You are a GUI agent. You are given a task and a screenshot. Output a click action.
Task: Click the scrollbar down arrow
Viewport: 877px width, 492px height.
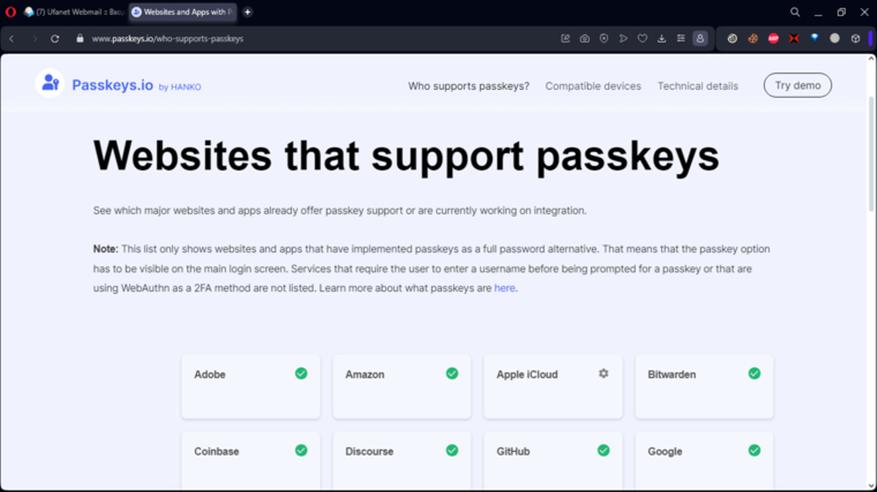coord(871,486)
